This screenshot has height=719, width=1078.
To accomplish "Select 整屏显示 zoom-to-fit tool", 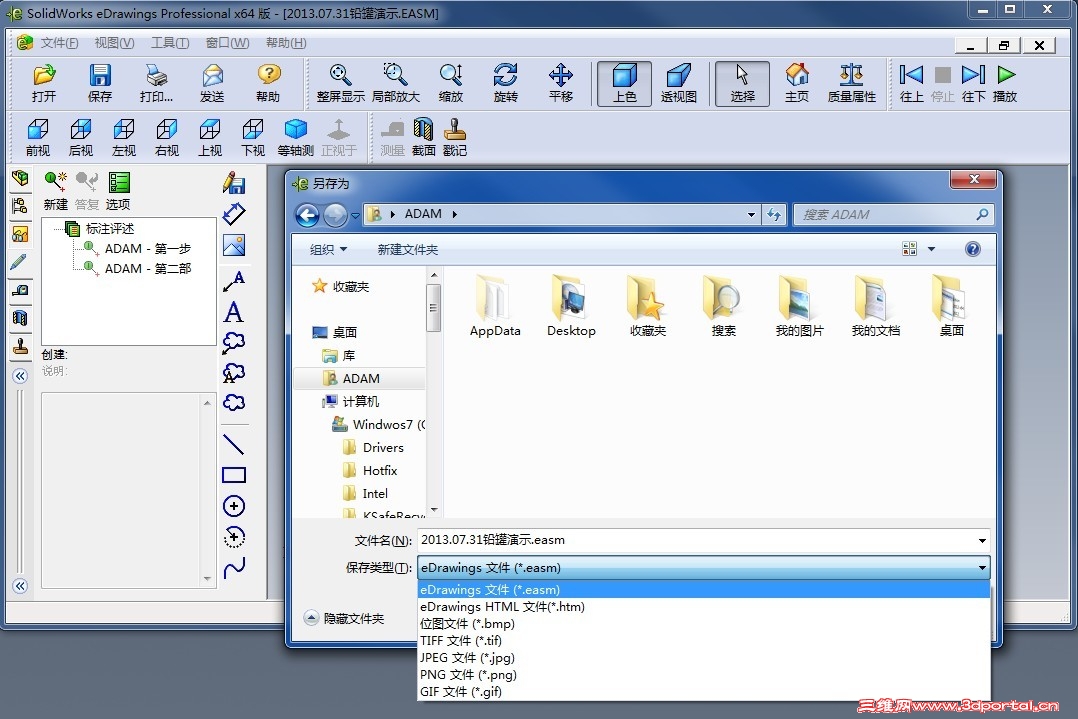I will coord(340,82).
